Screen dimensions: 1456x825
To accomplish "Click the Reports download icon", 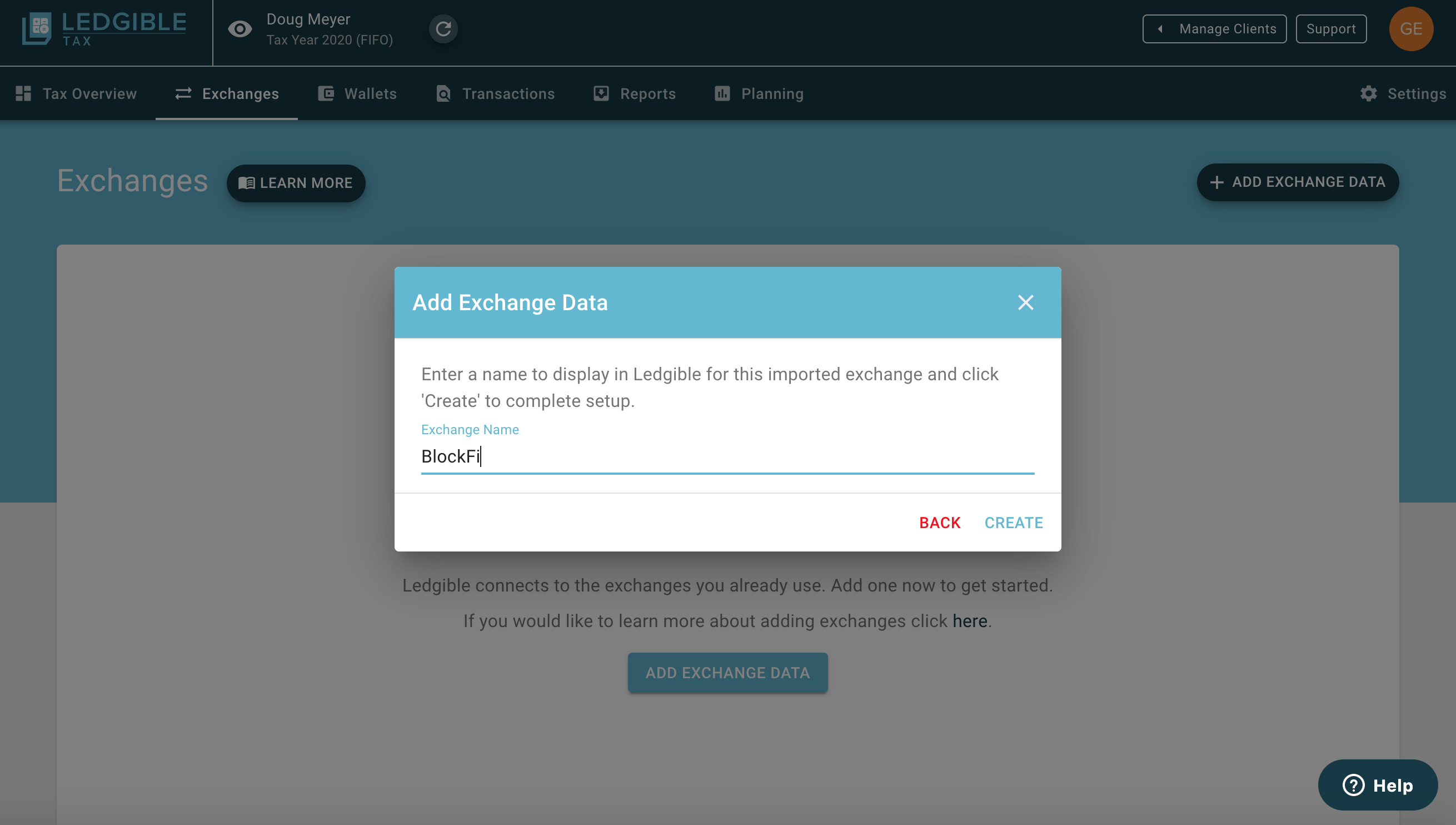I will [x=601, y=93].
